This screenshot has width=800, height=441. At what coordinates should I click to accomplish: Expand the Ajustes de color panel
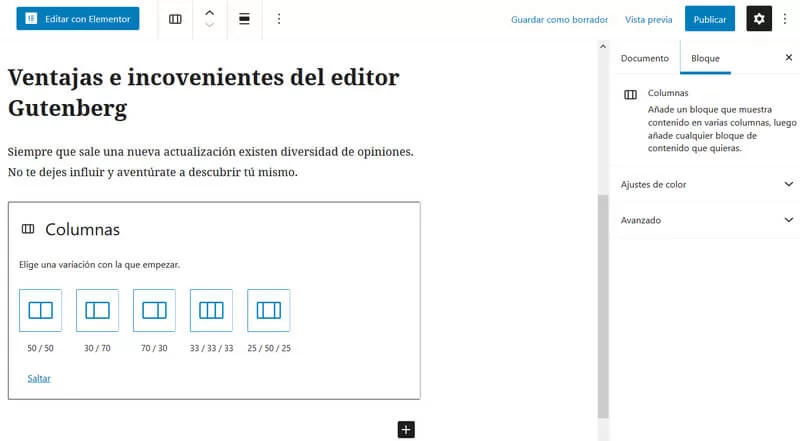click(x=707, y=184)
